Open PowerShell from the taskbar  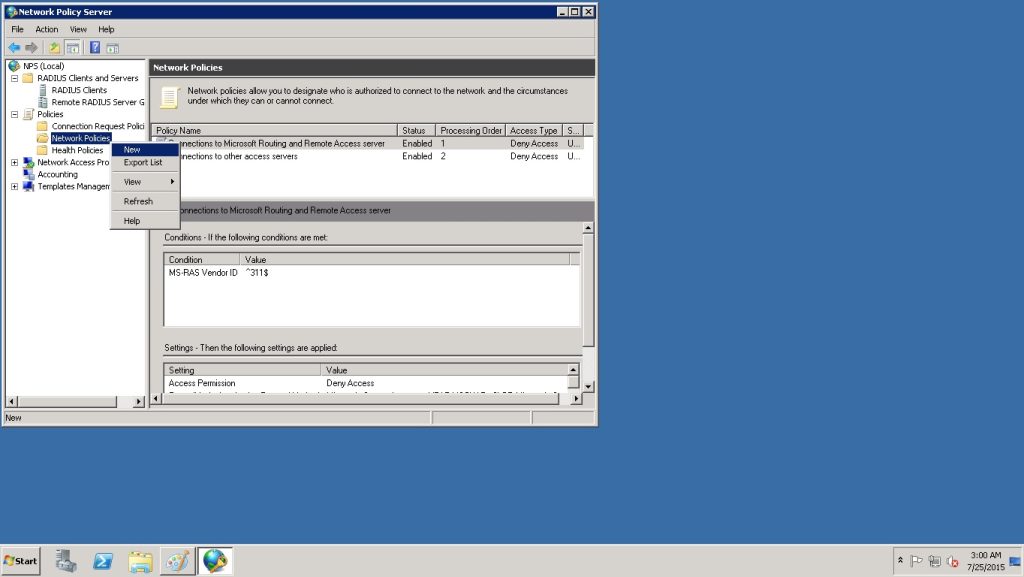point(103,561)
